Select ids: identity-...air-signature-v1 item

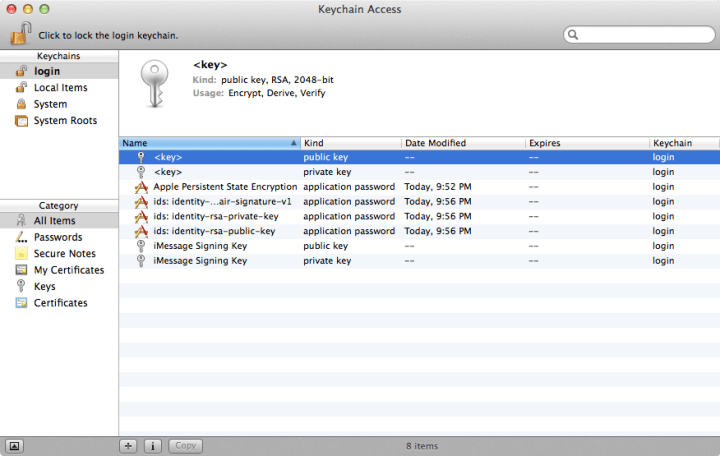tap(419, 202)
